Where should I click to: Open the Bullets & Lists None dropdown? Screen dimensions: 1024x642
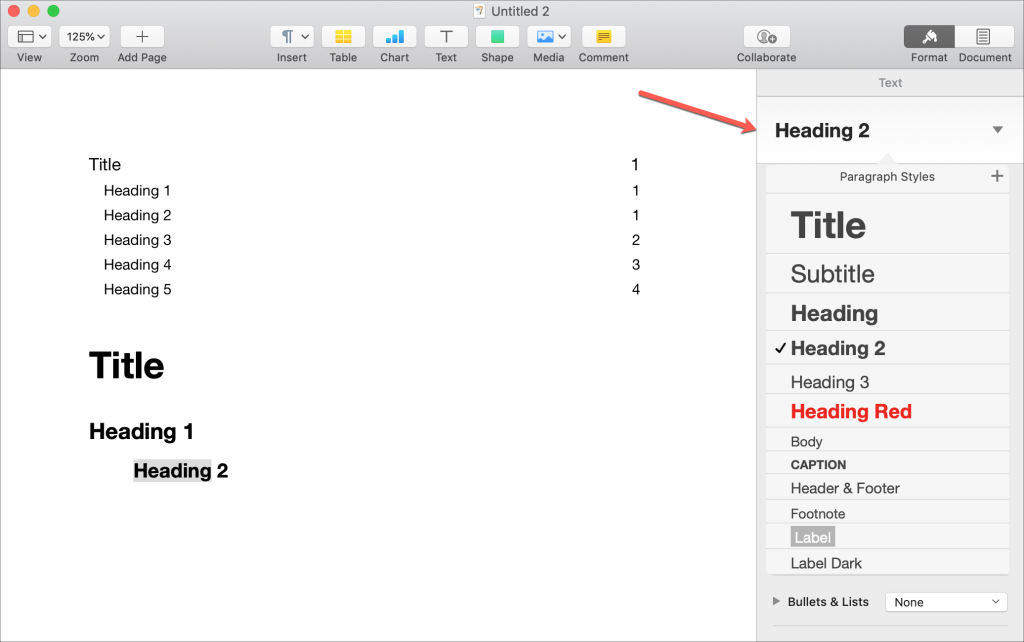(946, 602)
